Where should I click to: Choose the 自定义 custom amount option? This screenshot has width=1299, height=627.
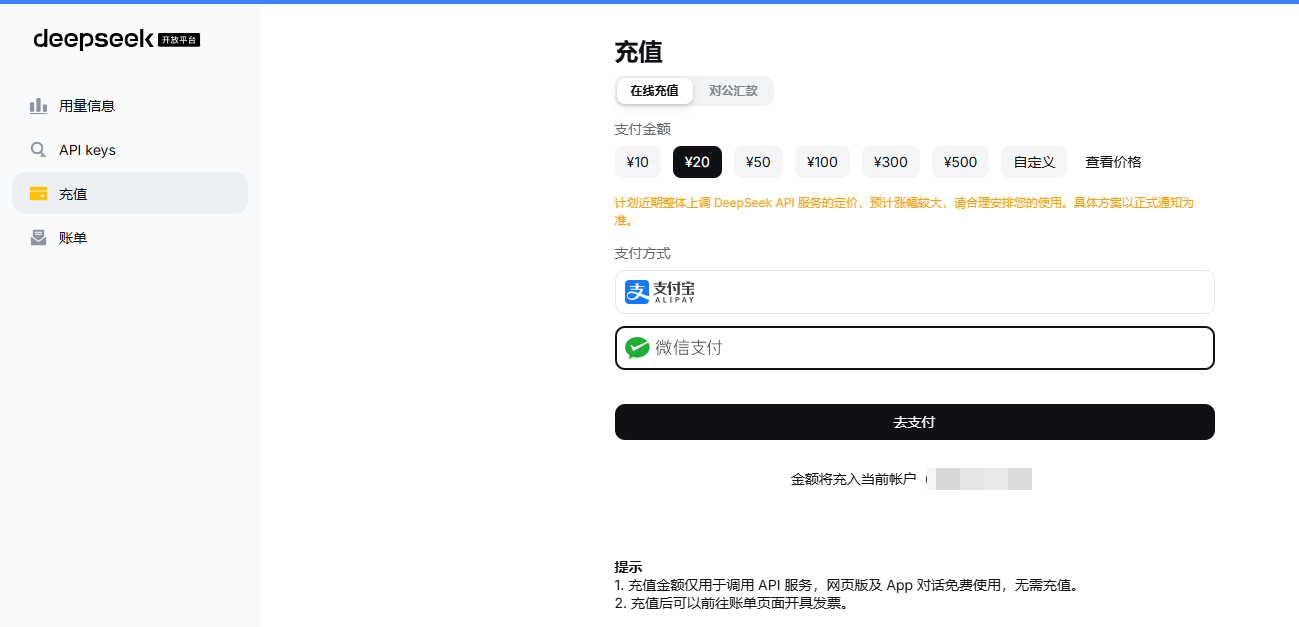(1034, 162)
